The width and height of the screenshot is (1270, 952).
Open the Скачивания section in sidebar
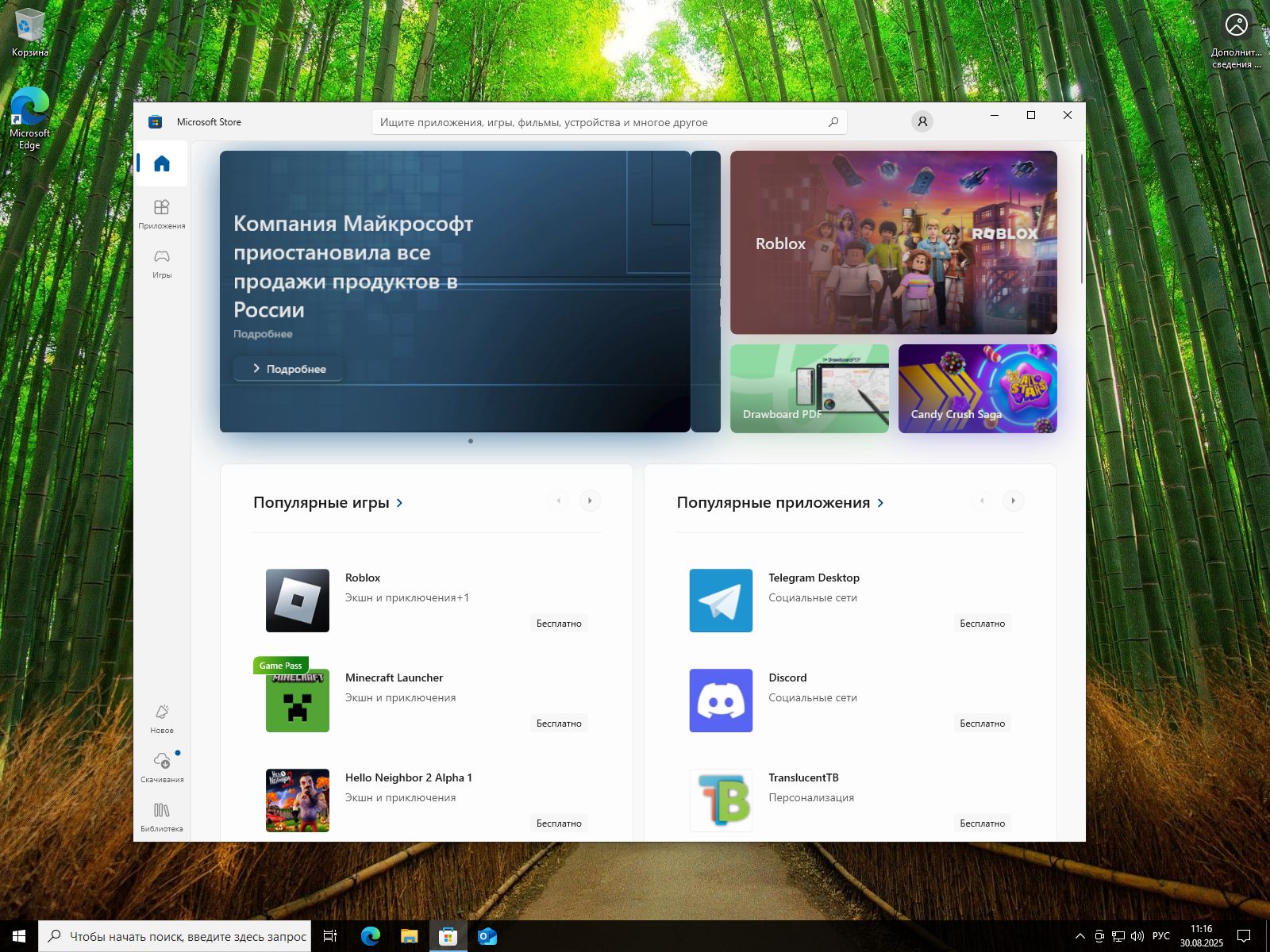pos(162,768)
